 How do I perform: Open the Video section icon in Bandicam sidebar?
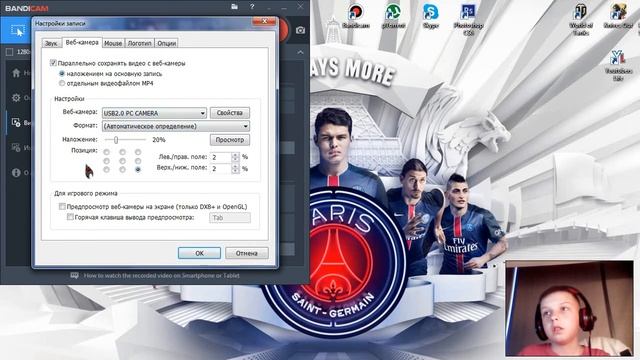pyautogui.click(x=16, y=122)
